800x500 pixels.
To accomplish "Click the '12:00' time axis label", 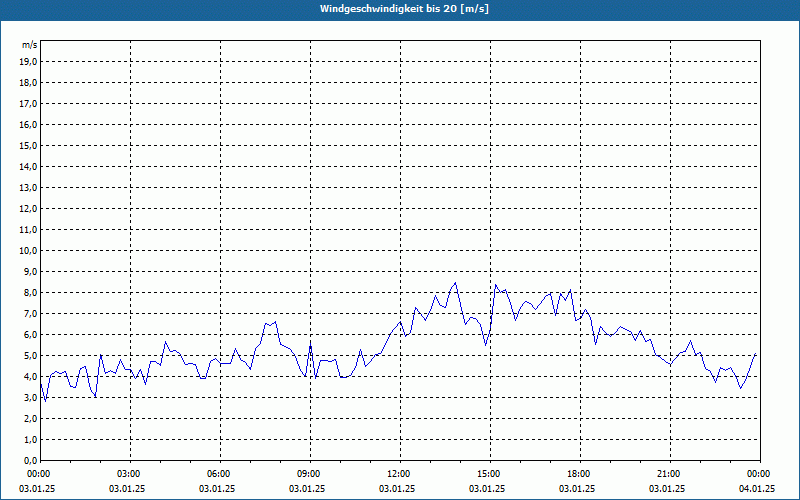I will pos(399,474).
